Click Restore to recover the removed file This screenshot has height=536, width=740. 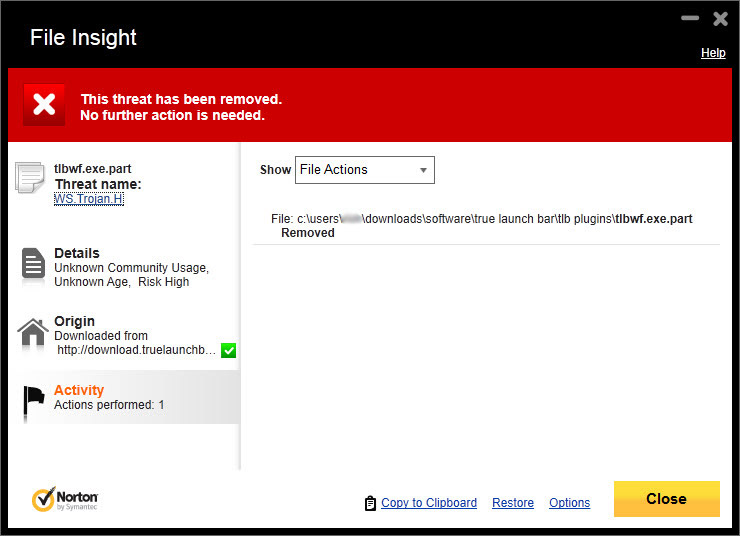coord(513,503)
